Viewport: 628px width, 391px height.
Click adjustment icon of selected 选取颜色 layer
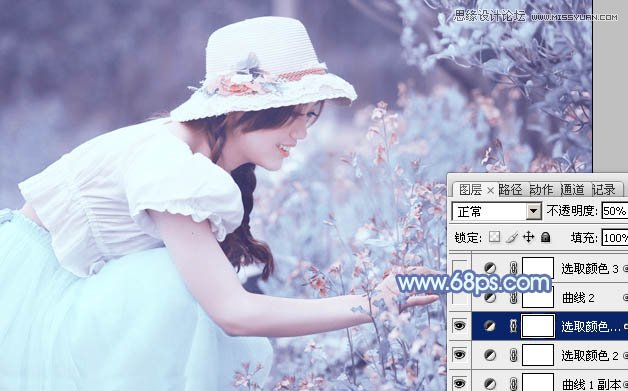pos(490,326)
